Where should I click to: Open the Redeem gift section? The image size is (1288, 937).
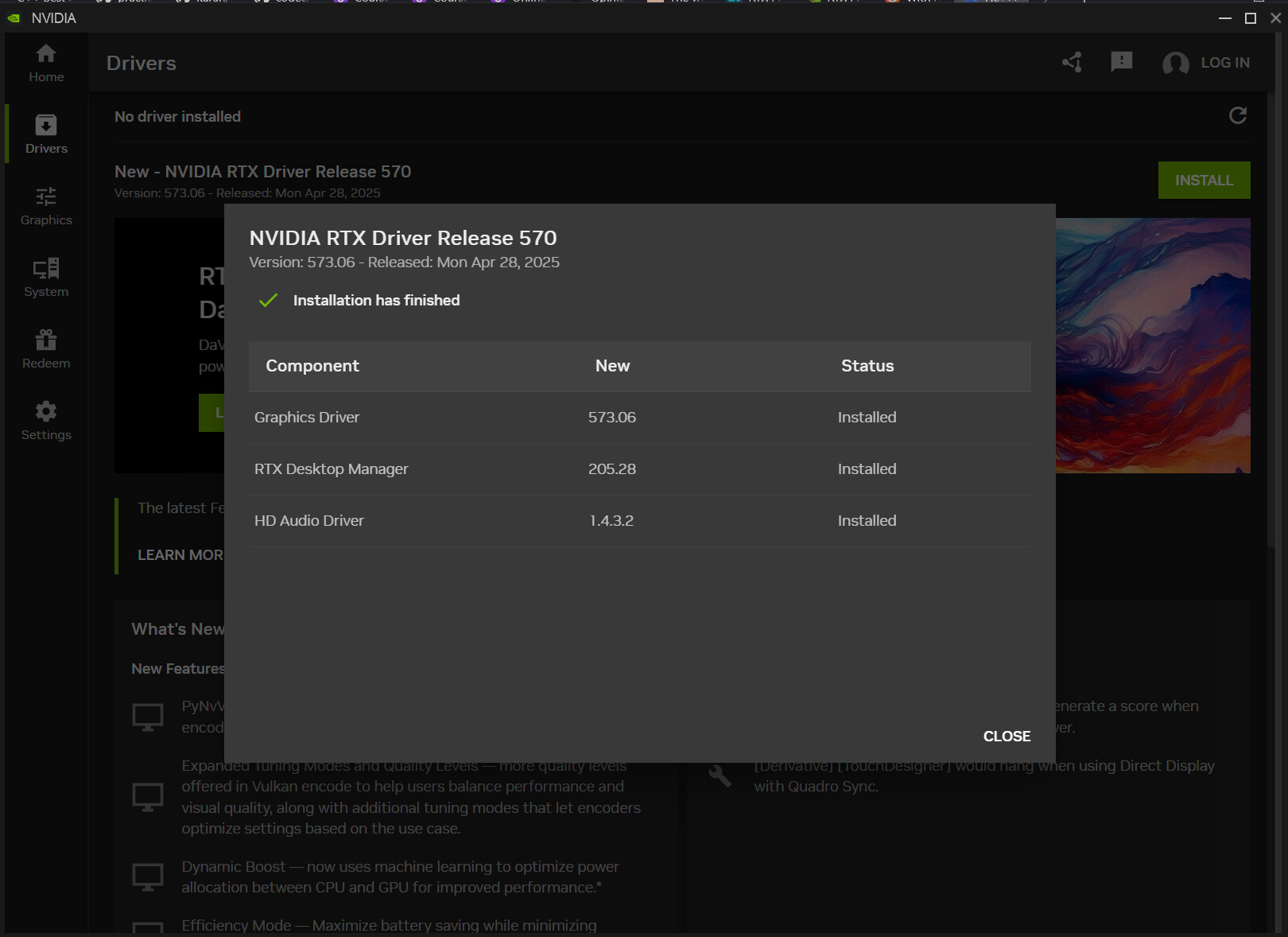(46, 349)
